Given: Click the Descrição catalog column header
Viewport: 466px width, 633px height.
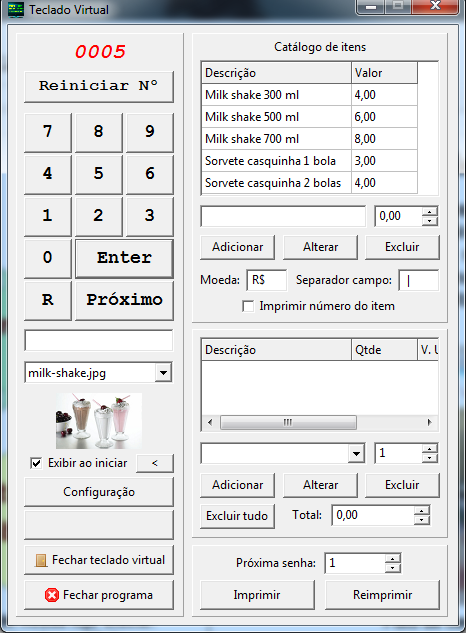Looking at the screenshot, I should pyautogui.click(x=276, y=73).
